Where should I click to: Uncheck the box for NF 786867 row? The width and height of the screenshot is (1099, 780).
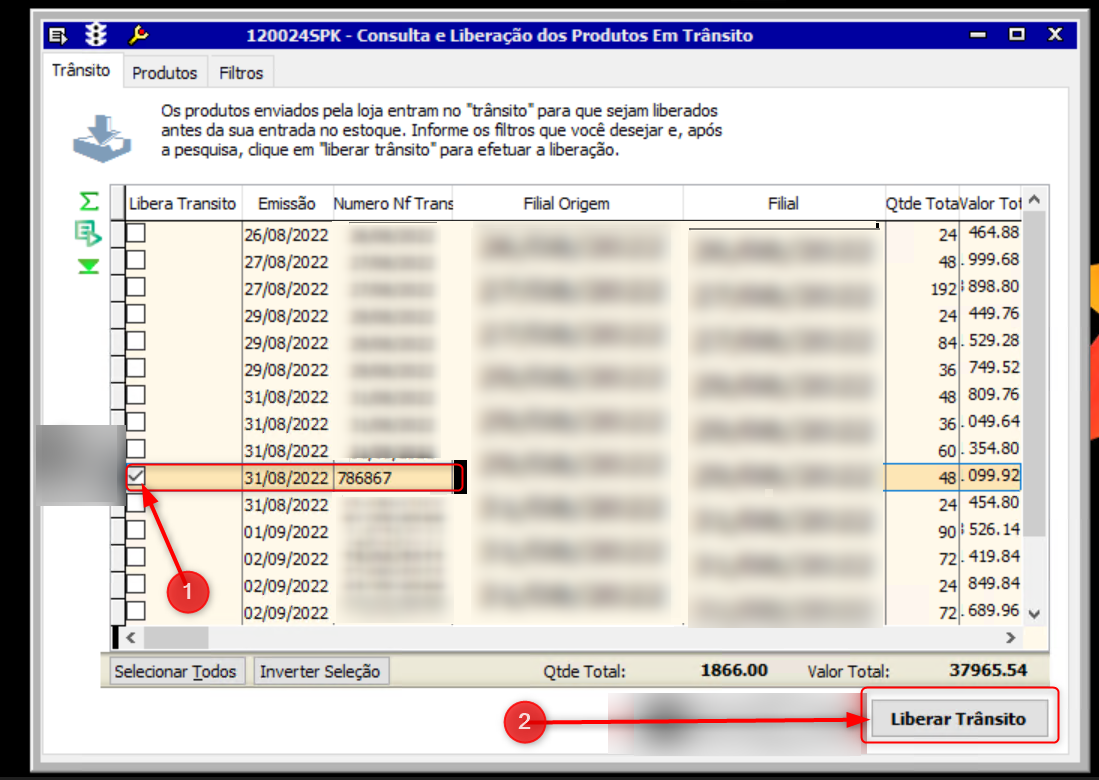pos(136,477)
